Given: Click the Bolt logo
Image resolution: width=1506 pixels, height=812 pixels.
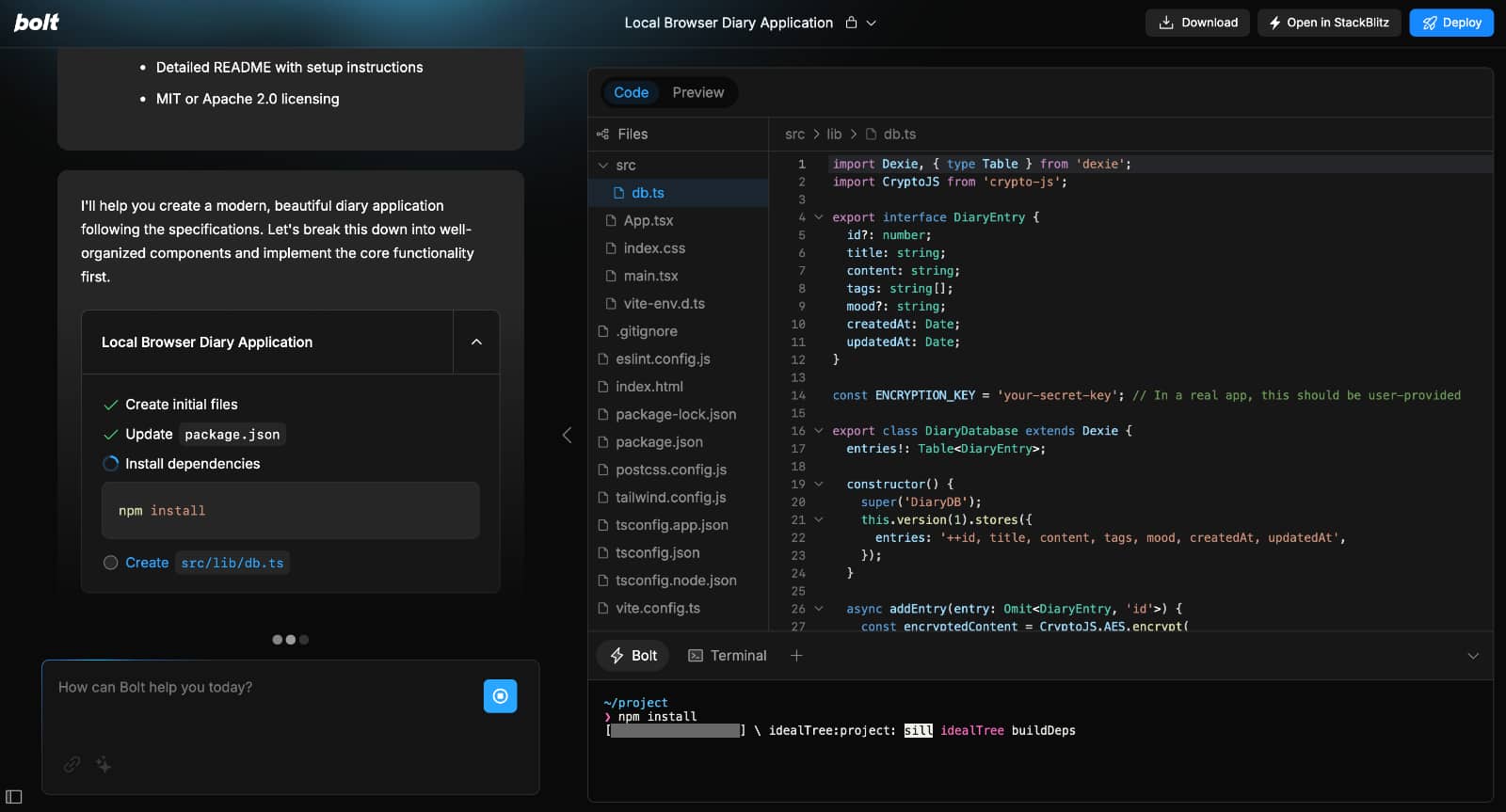Looking at the screenshot, I should coord(36,23).
